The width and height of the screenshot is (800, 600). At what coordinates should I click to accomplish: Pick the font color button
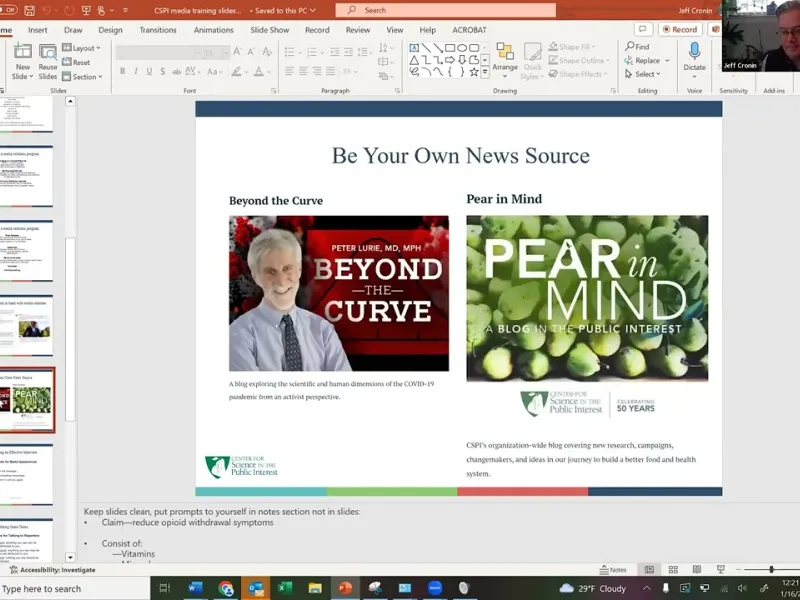(259, 71)
